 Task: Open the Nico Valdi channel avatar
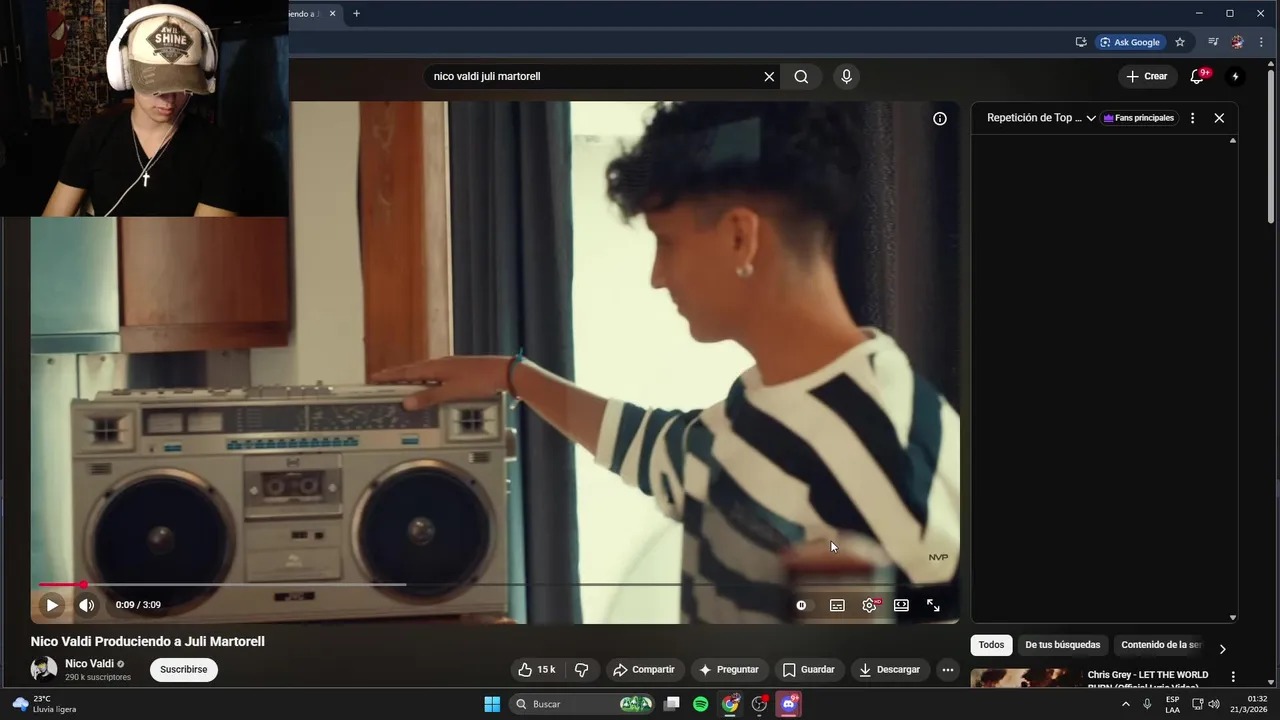point(44,669)
